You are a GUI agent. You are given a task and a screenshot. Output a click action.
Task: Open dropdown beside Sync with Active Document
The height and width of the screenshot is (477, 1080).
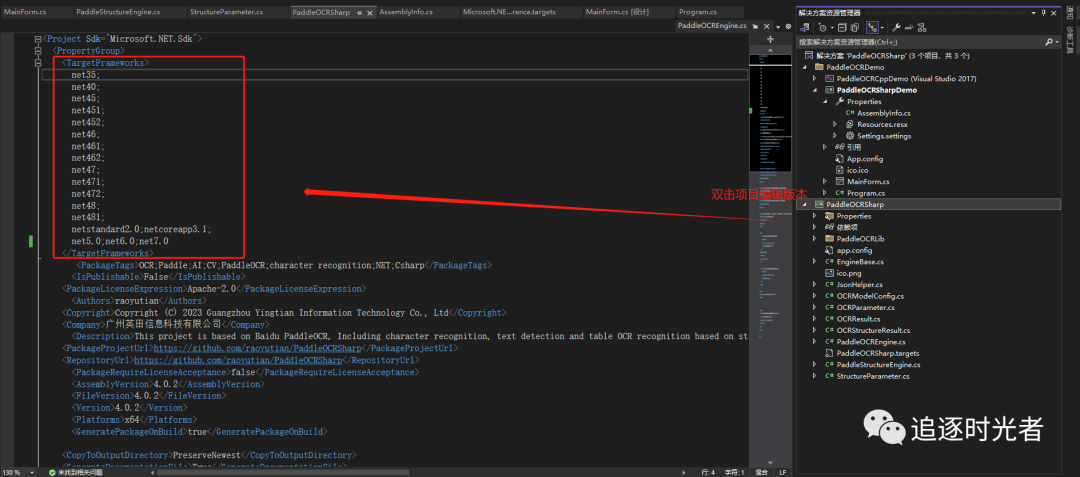click(882, 28)
